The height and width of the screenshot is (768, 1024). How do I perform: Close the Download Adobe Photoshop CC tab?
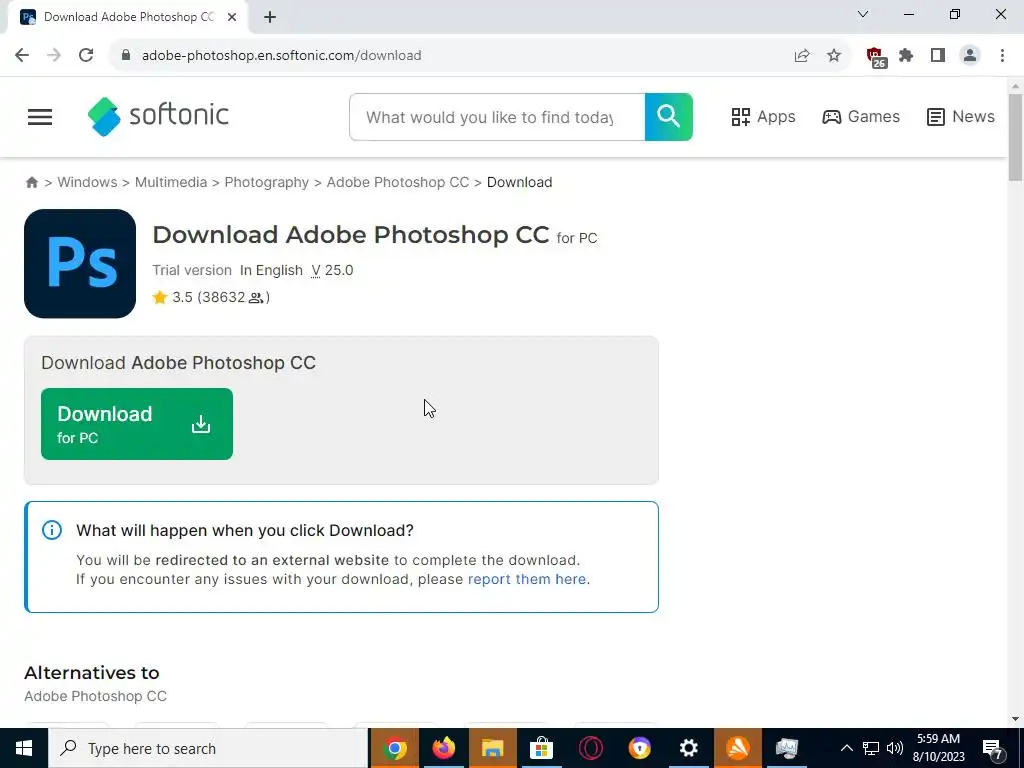coord(232,17)
